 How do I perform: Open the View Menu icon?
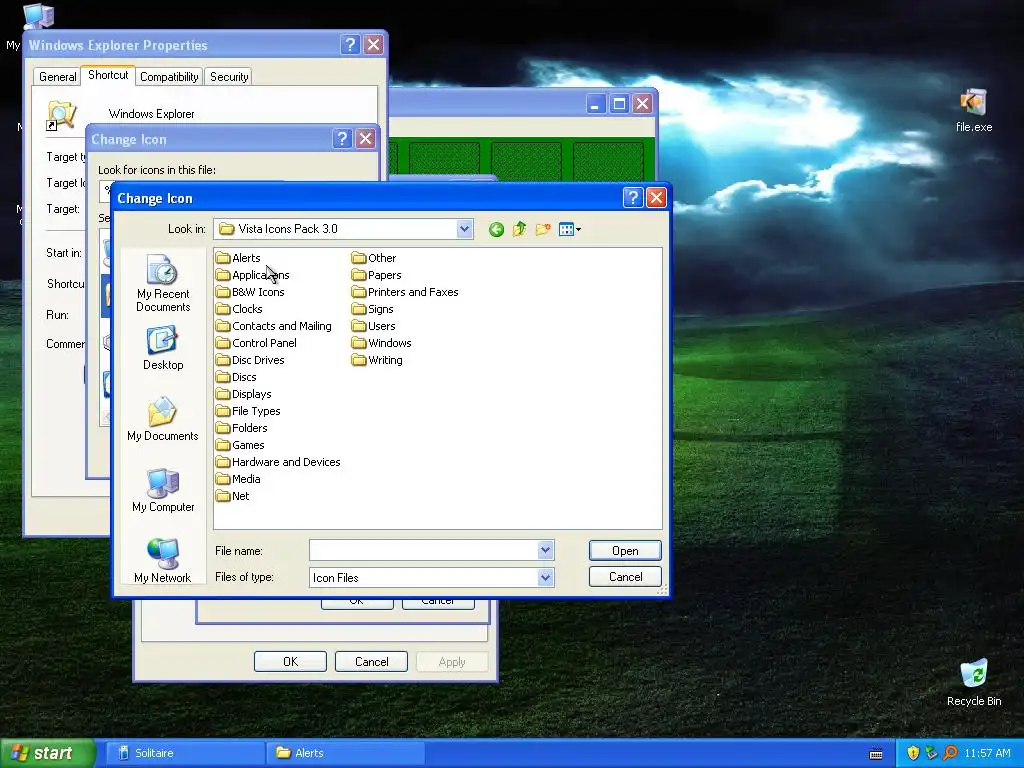pos(569,229)
